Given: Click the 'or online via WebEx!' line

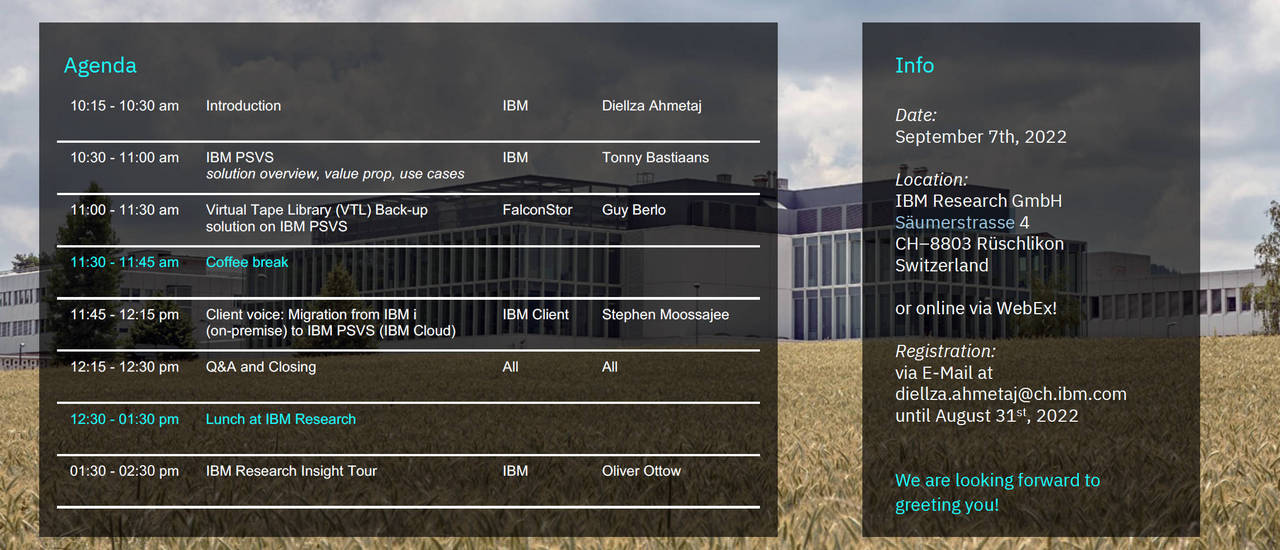Looking at the screenshot, I should click(x=975, y=308).
